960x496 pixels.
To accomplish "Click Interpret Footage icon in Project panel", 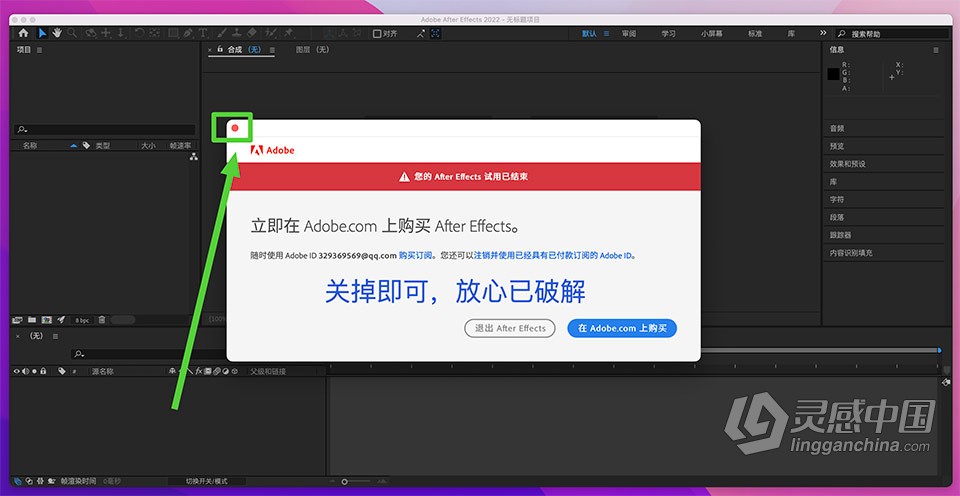I will click(17, 320).
